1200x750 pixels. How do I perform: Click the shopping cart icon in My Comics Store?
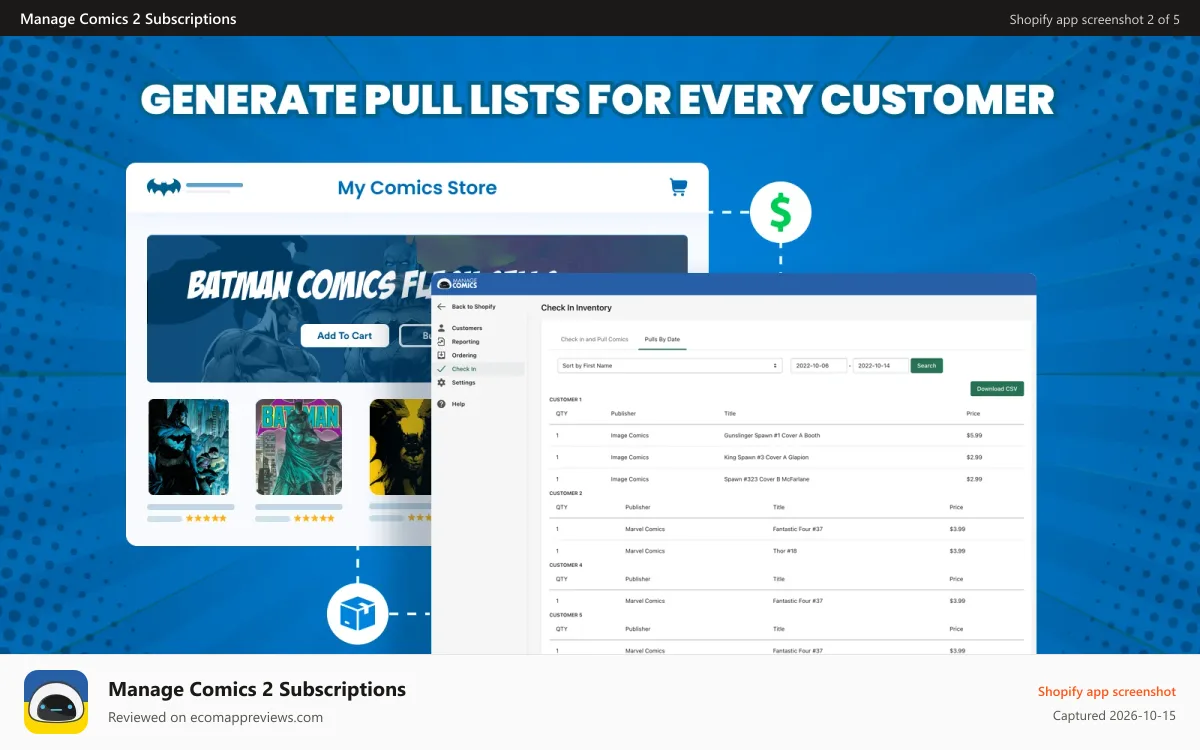coord(678,187)
